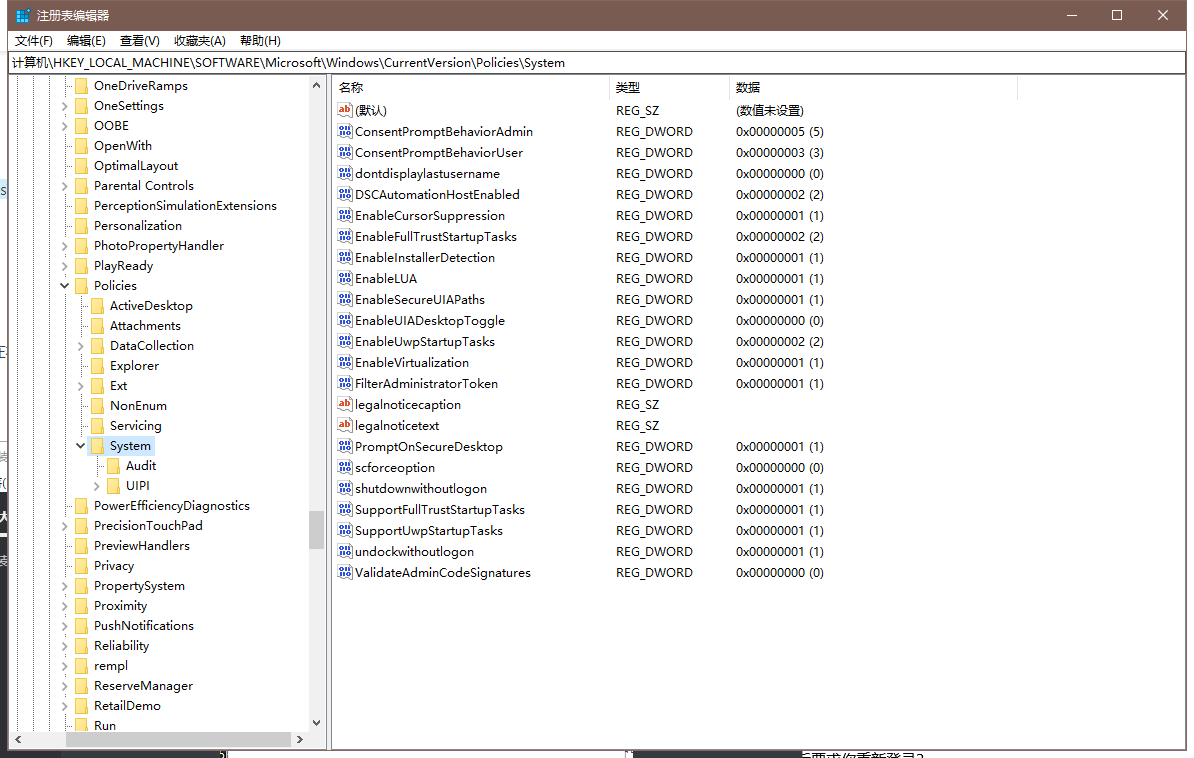Click the legalnoticecaption string value icon
Image resolution: width=1194 pixels, height=758 pixels.
(345, 404)
